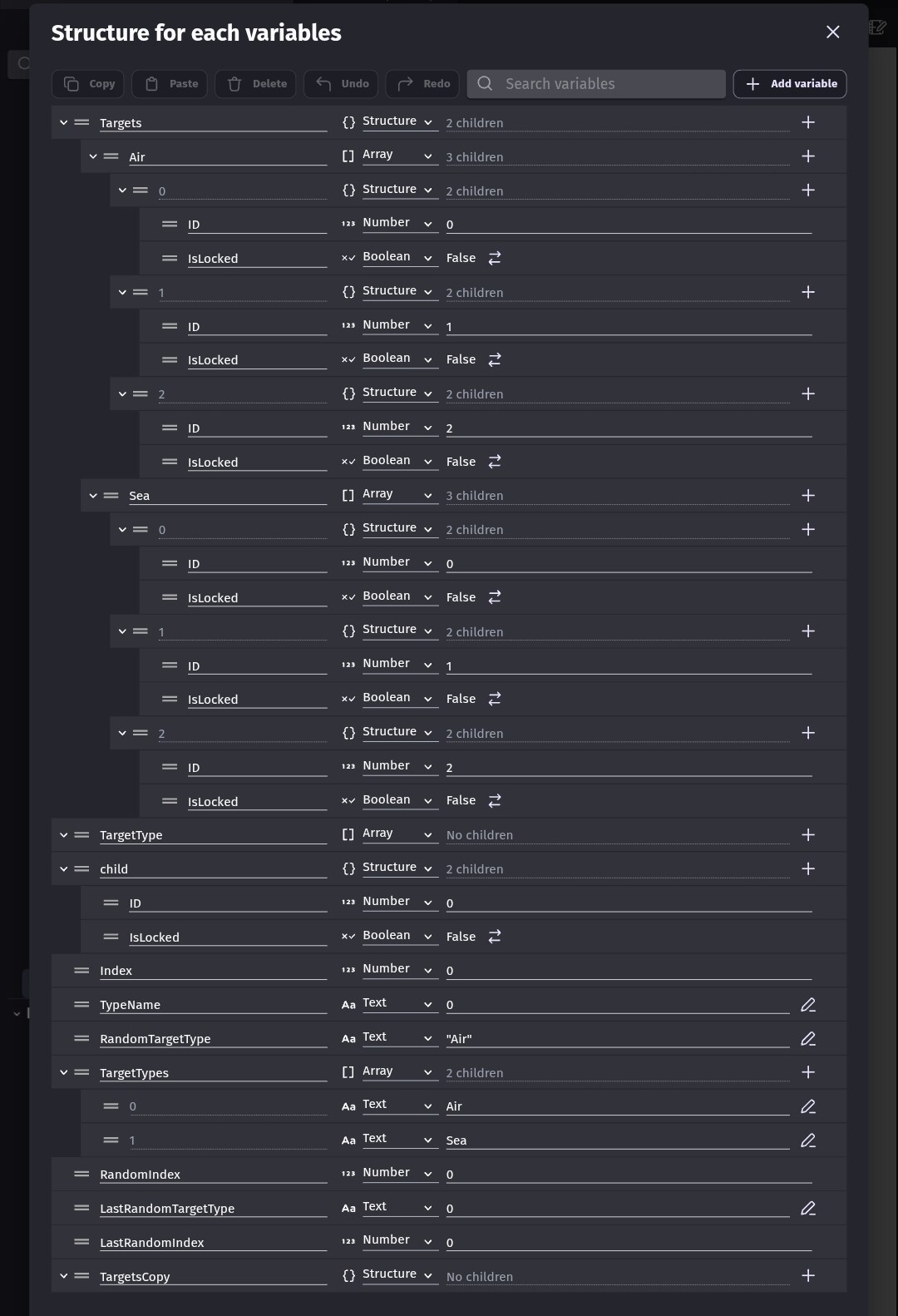Close the Structure for each variables dialog
The height and width of the screenshot is (1316, 898).
[x=833, y=32]
